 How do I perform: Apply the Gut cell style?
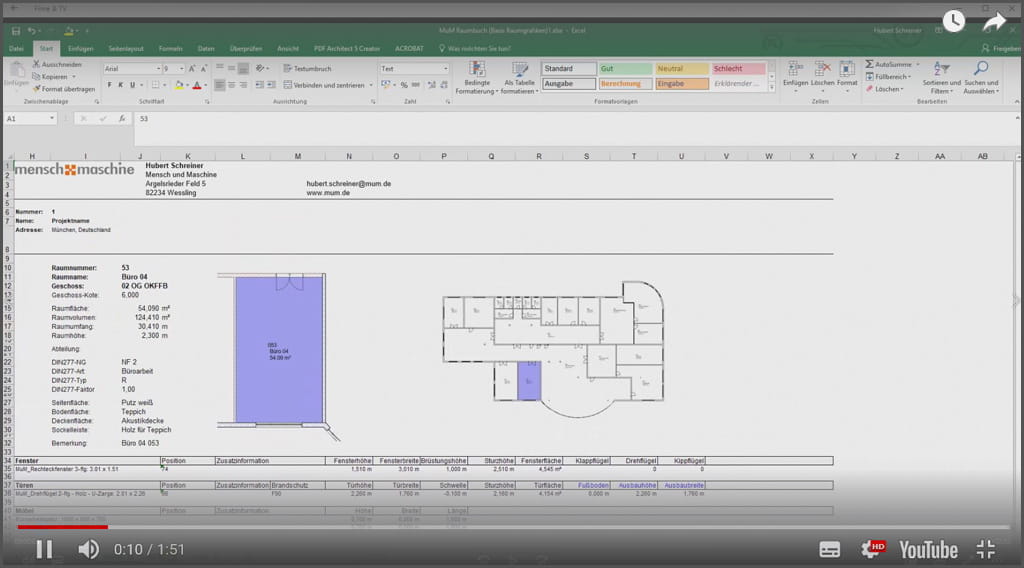pos(624,69)
